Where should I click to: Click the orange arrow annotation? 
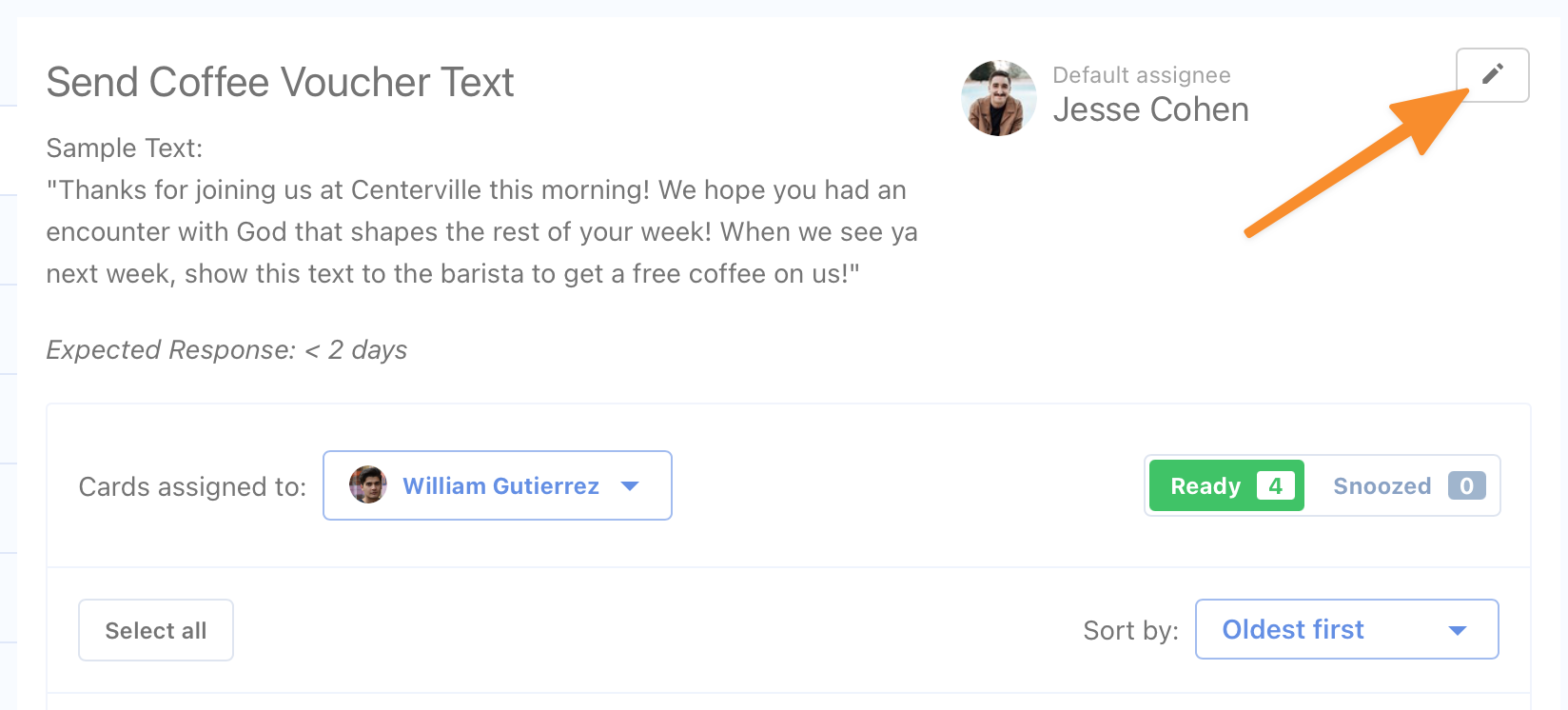click(1358, 160)
